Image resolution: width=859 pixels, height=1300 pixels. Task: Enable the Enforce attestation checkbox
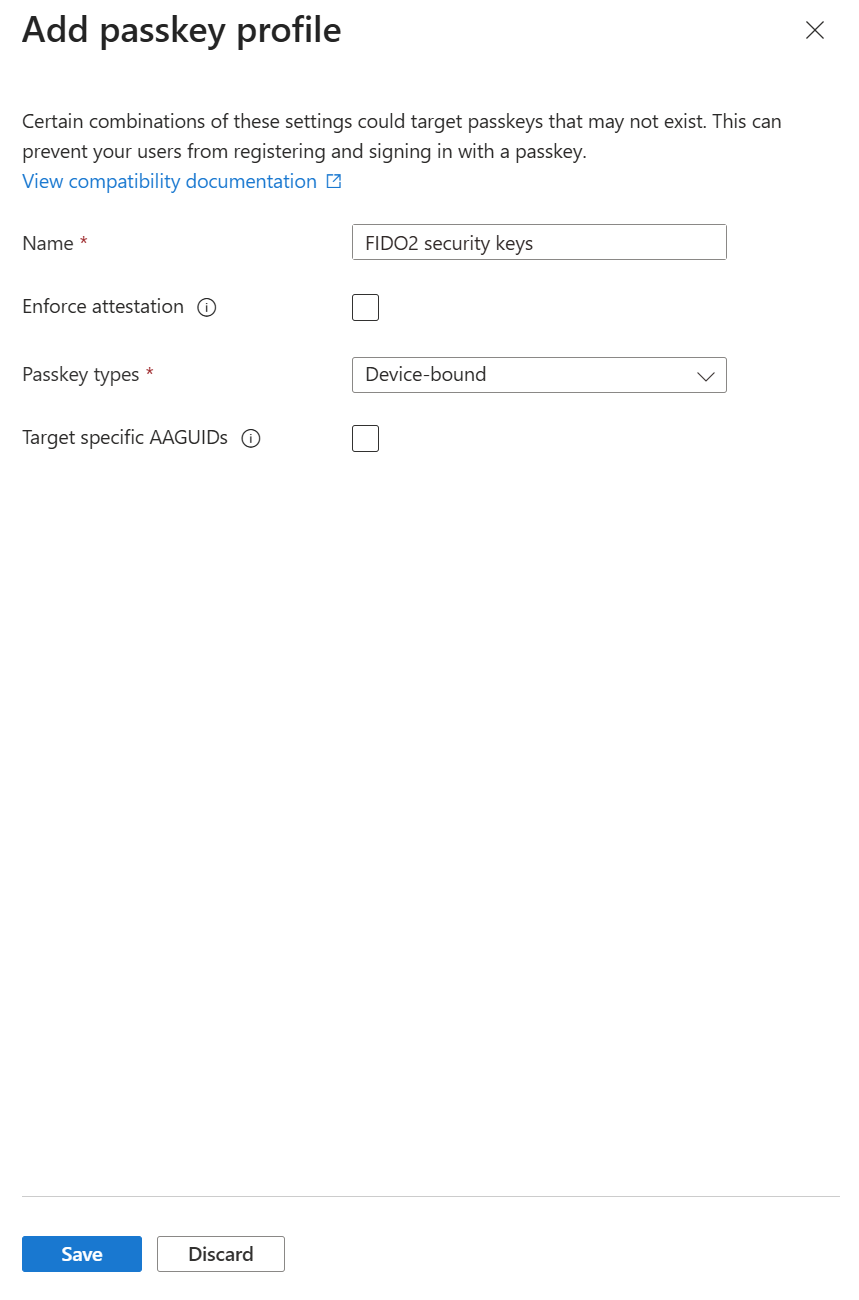(365, 307)
